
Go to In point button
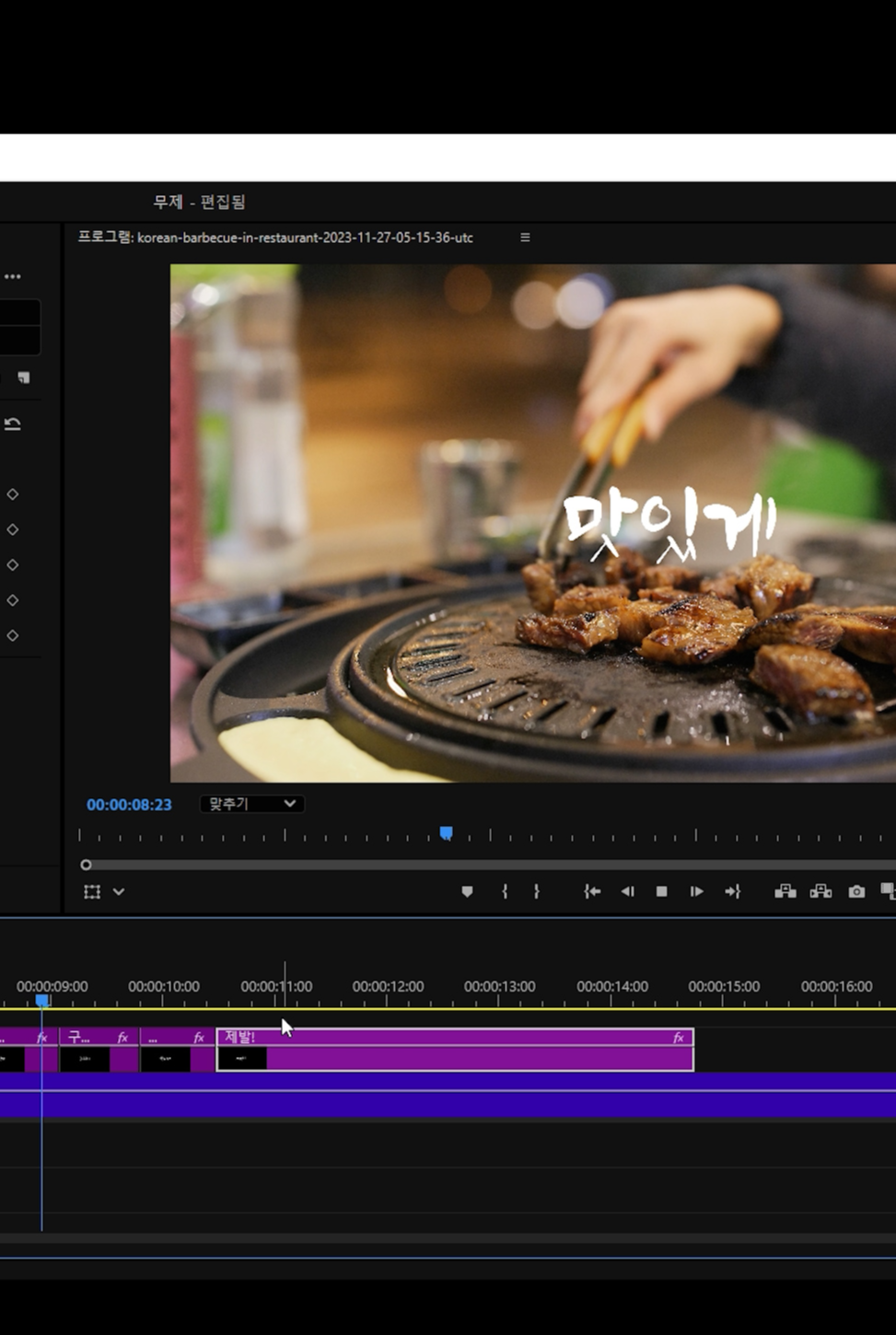pyautogui.click(x=592, y=891)
